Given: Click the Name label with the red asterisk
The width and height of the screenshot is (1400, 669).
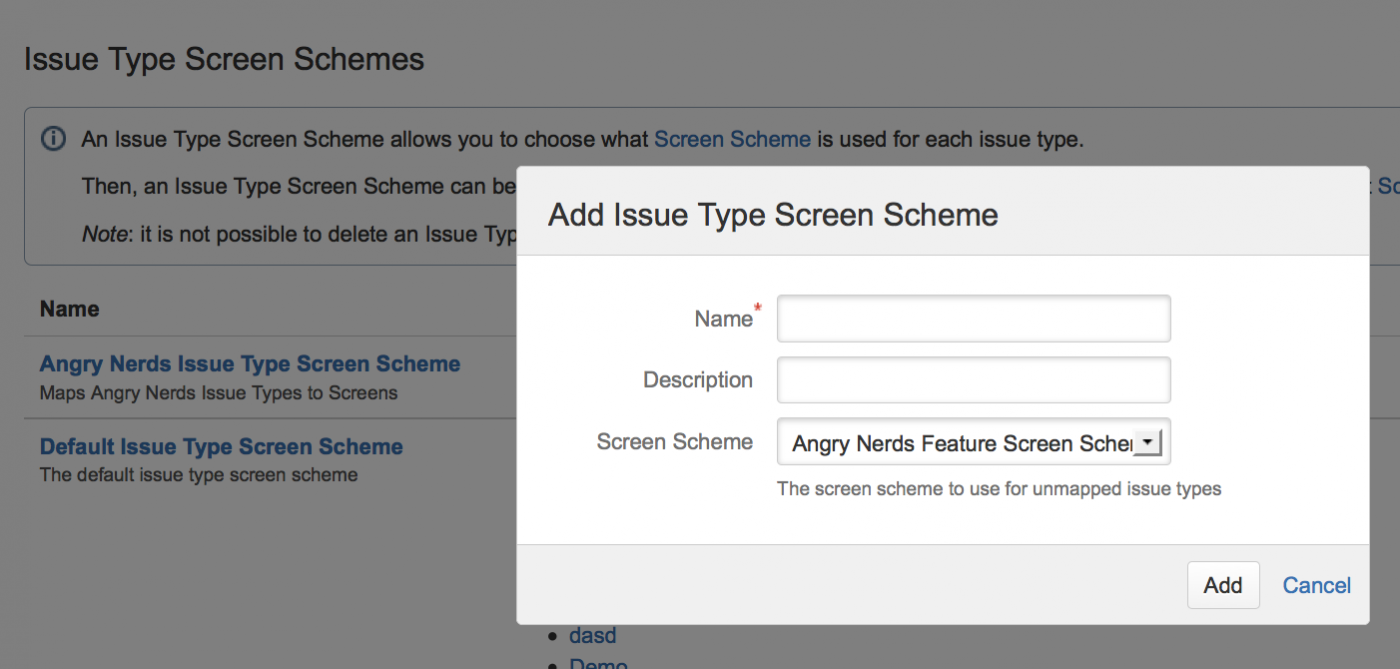Looking at the screenshot, I should (x=723, y=319).
